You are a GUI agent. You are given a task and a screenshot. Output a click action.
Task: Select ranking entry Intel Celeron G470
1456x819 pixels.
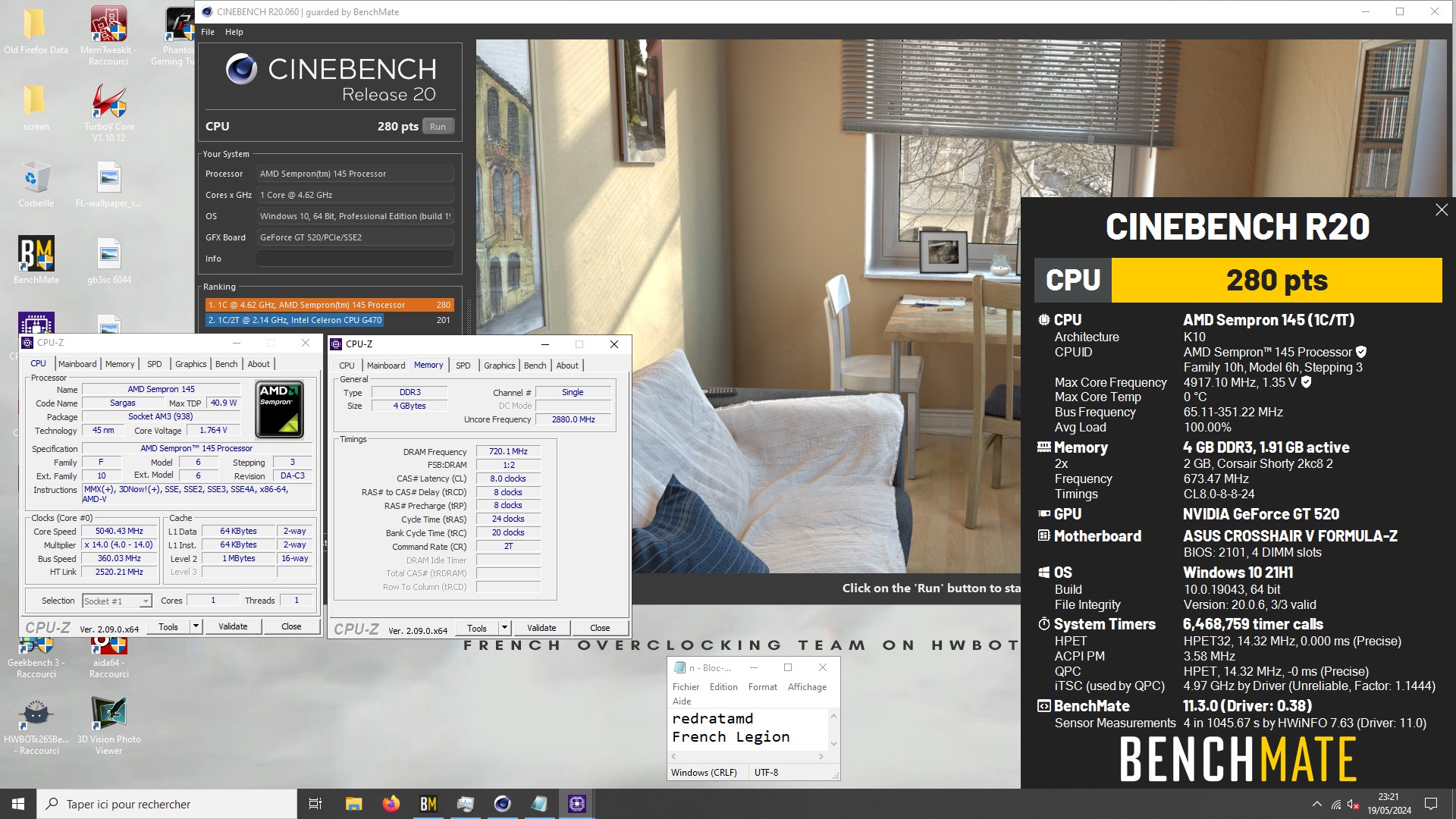click(330, 320)
